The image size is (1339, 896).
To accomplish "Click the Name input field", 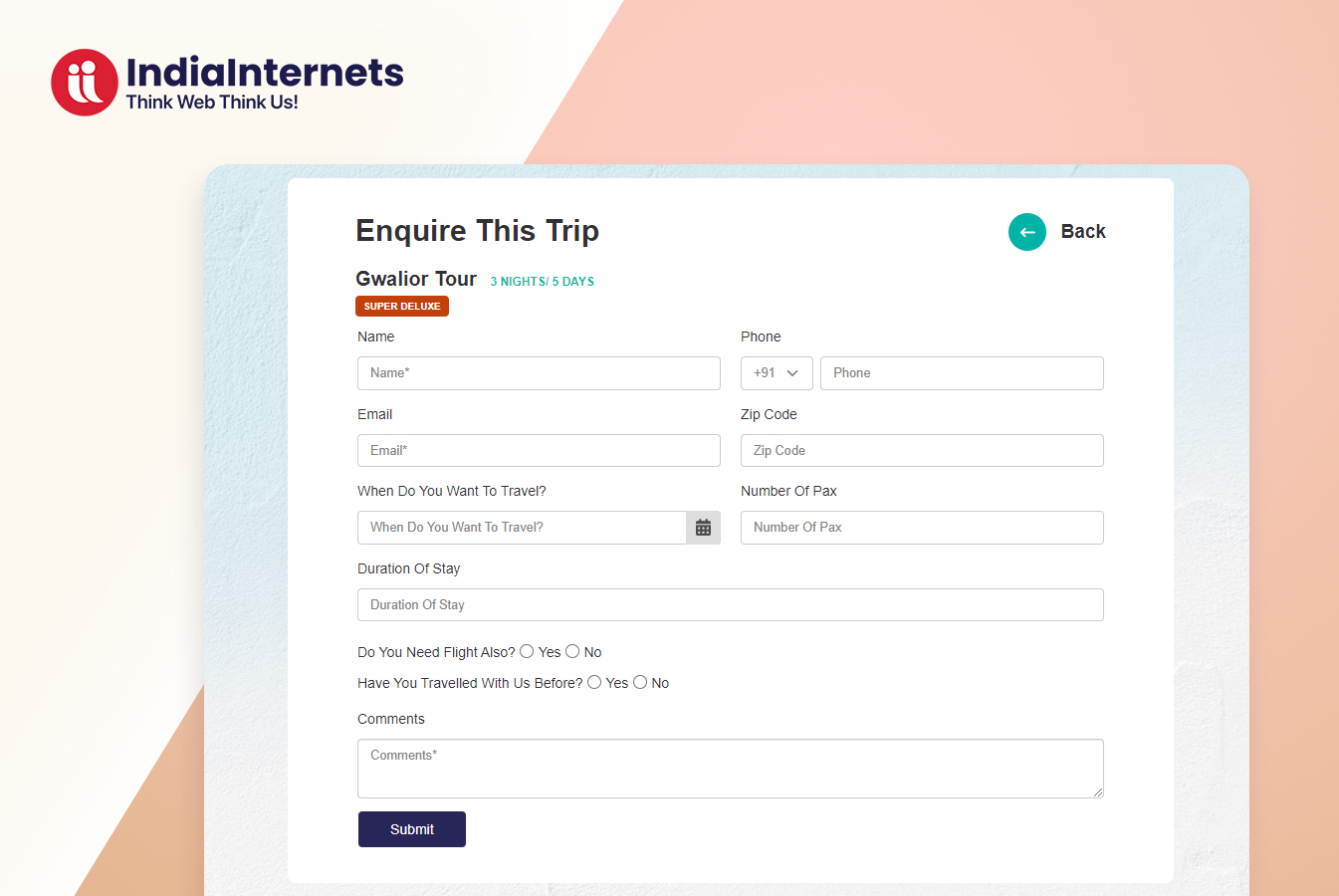I will pos(539,373).
